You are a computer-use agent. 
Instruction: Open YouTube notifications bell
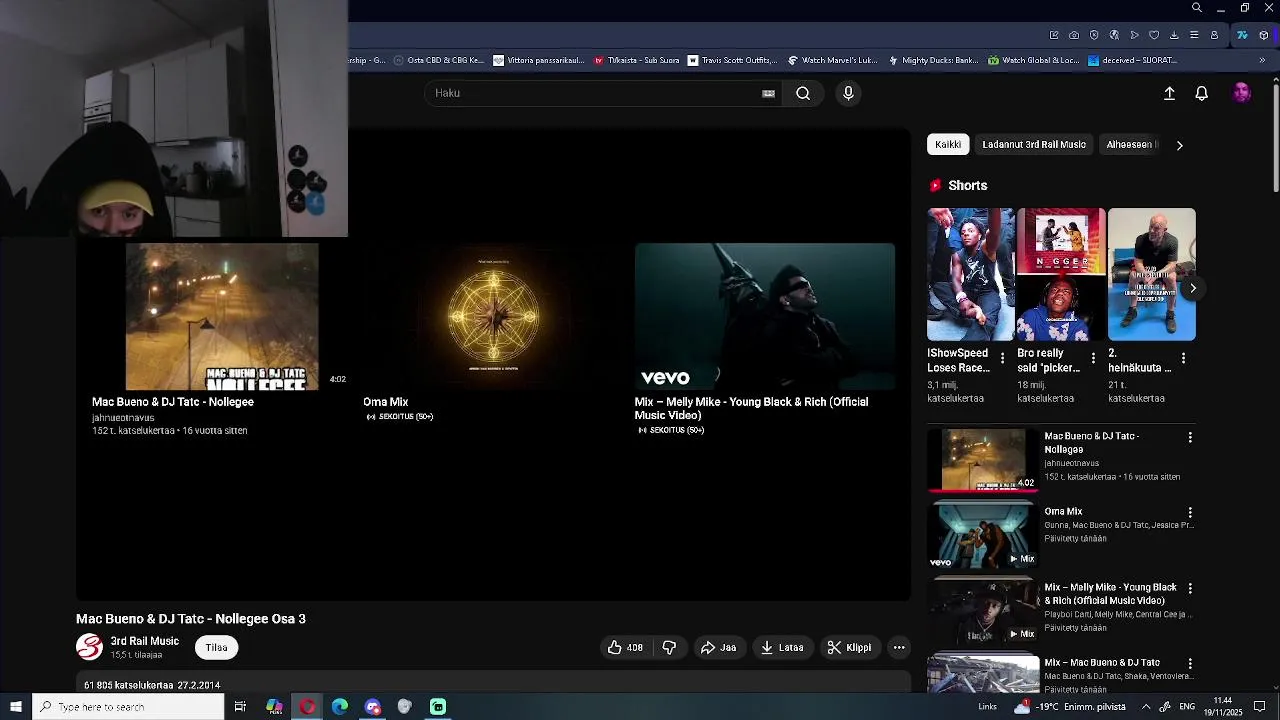(x=1202, y=93)
